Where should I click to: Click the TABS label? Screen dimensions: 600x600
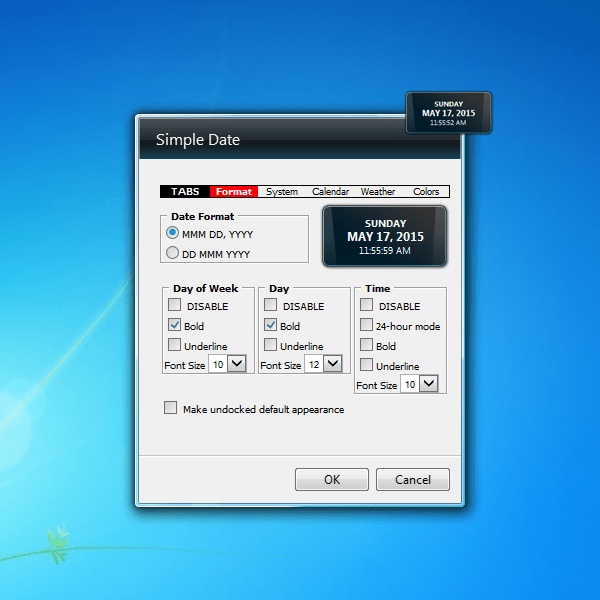185,192
